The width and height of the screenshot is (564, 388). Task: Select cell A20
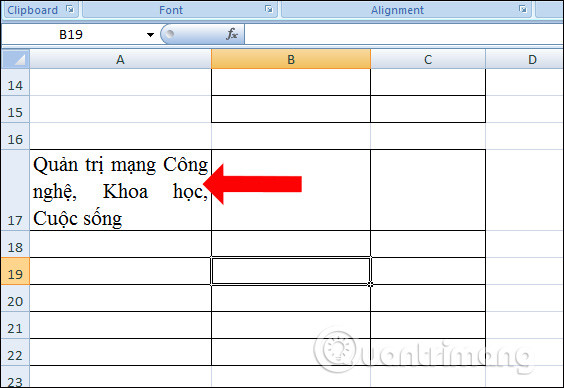[x=120, y=298]
